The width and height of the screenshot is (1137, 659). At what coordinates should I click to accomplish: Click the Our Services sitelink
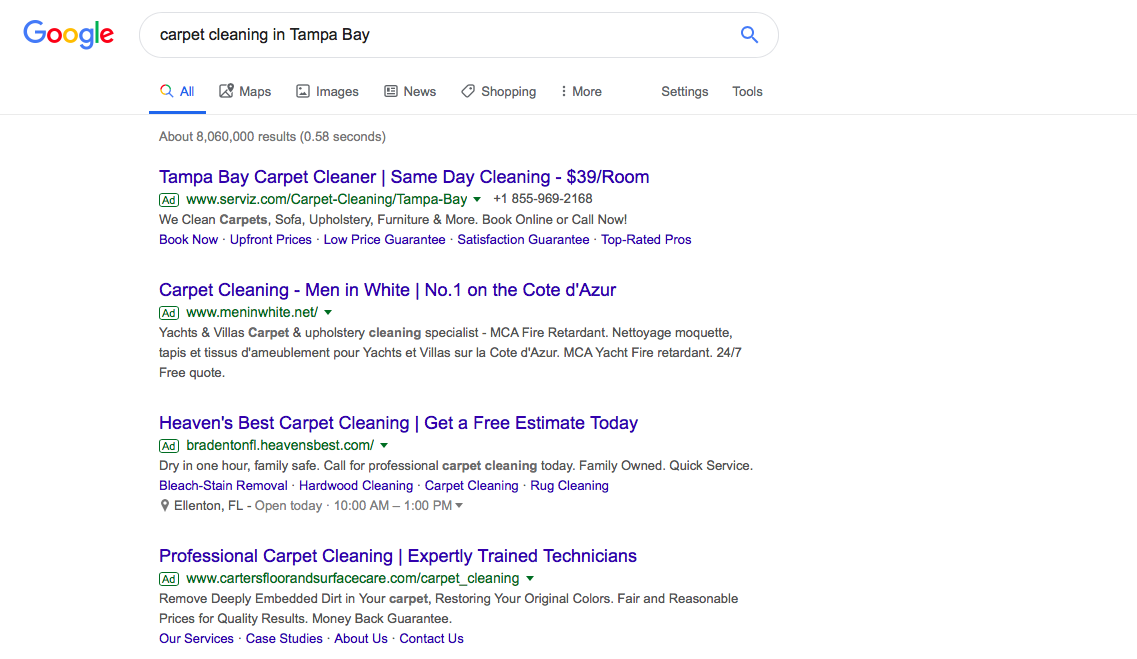(197, 639)
